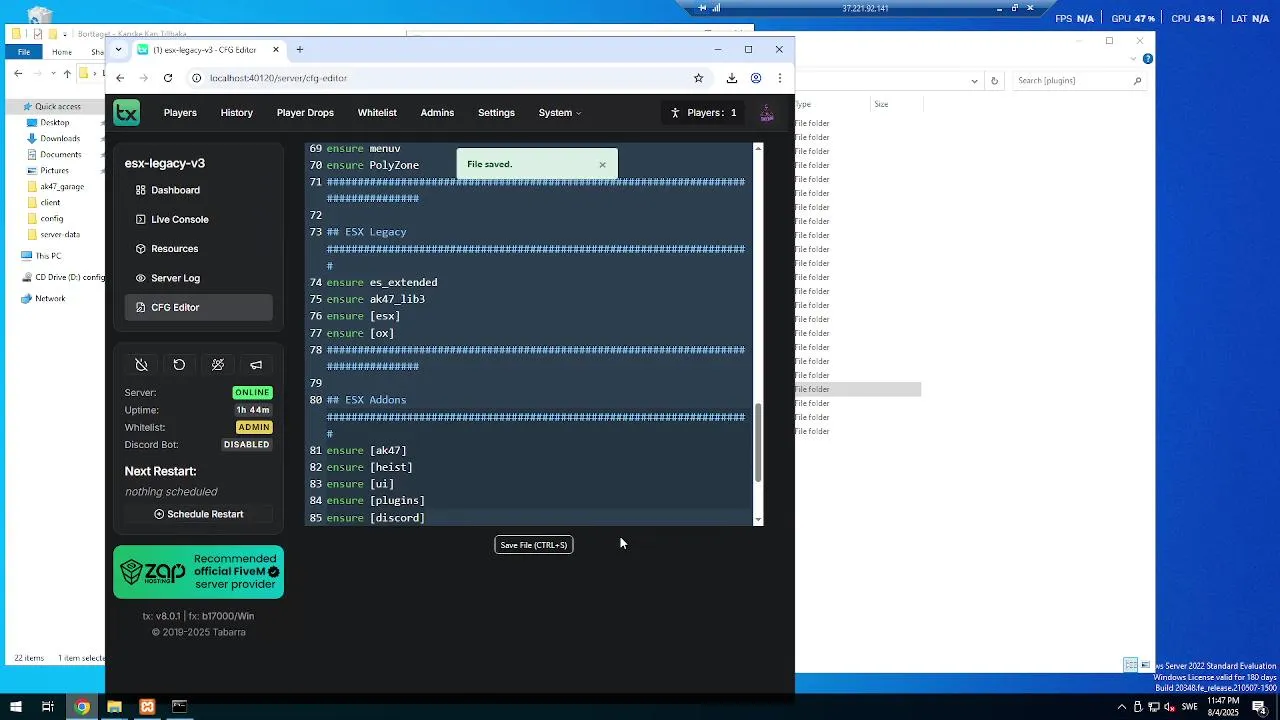Click the Chrome taskbar icon

(82, 707)
